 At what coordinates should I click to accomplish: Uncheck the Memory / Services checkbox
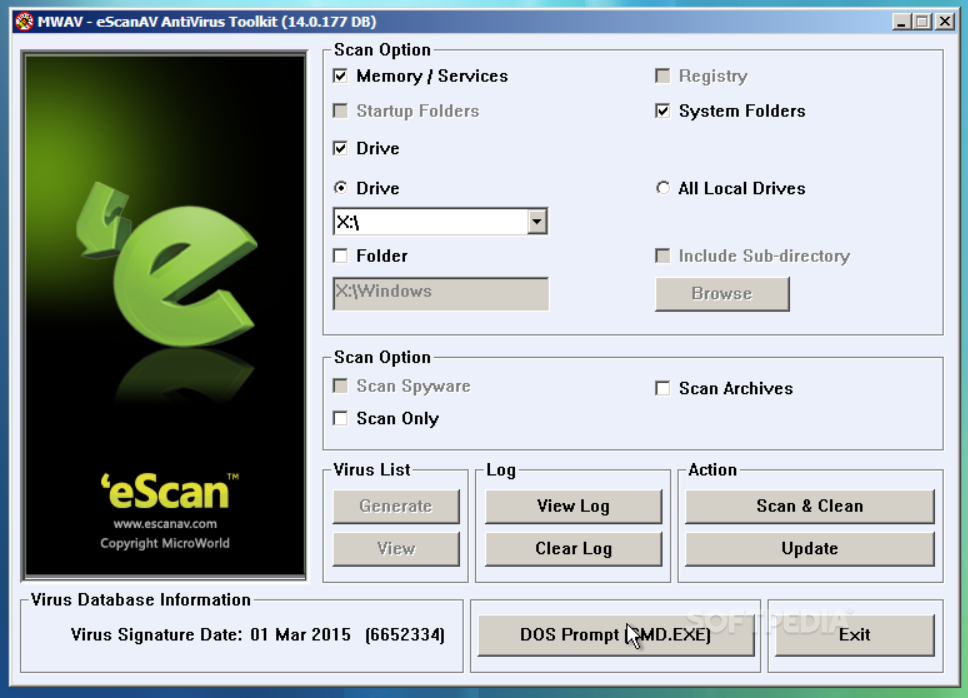point(340,76)
